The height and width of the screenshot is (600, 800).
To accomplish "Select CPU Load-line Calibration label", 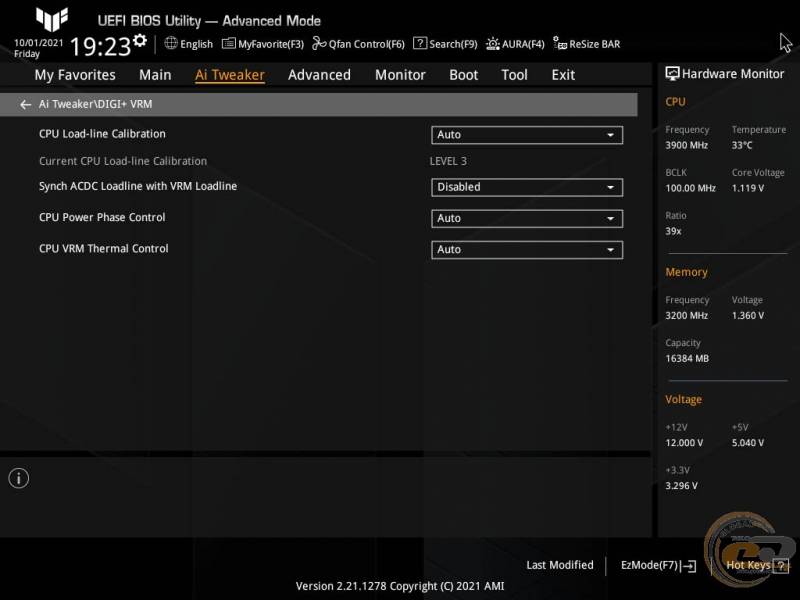I will 102,134.
